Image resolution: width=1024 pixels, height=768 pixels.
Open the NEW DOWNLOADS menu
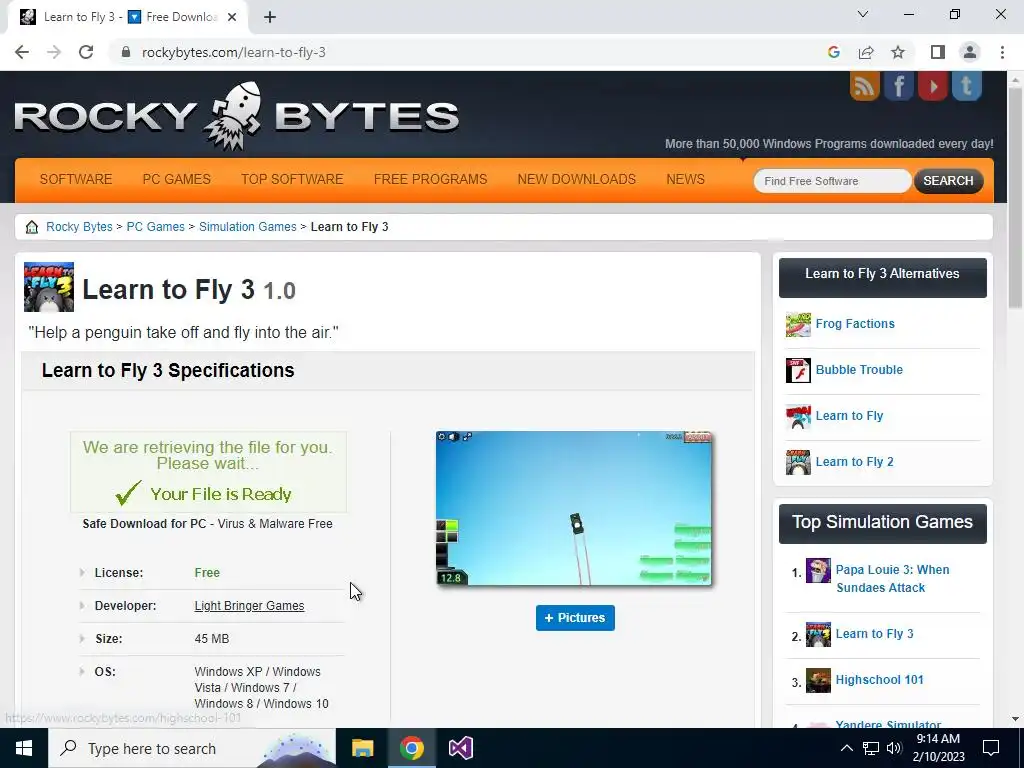(x=577, y=180)
